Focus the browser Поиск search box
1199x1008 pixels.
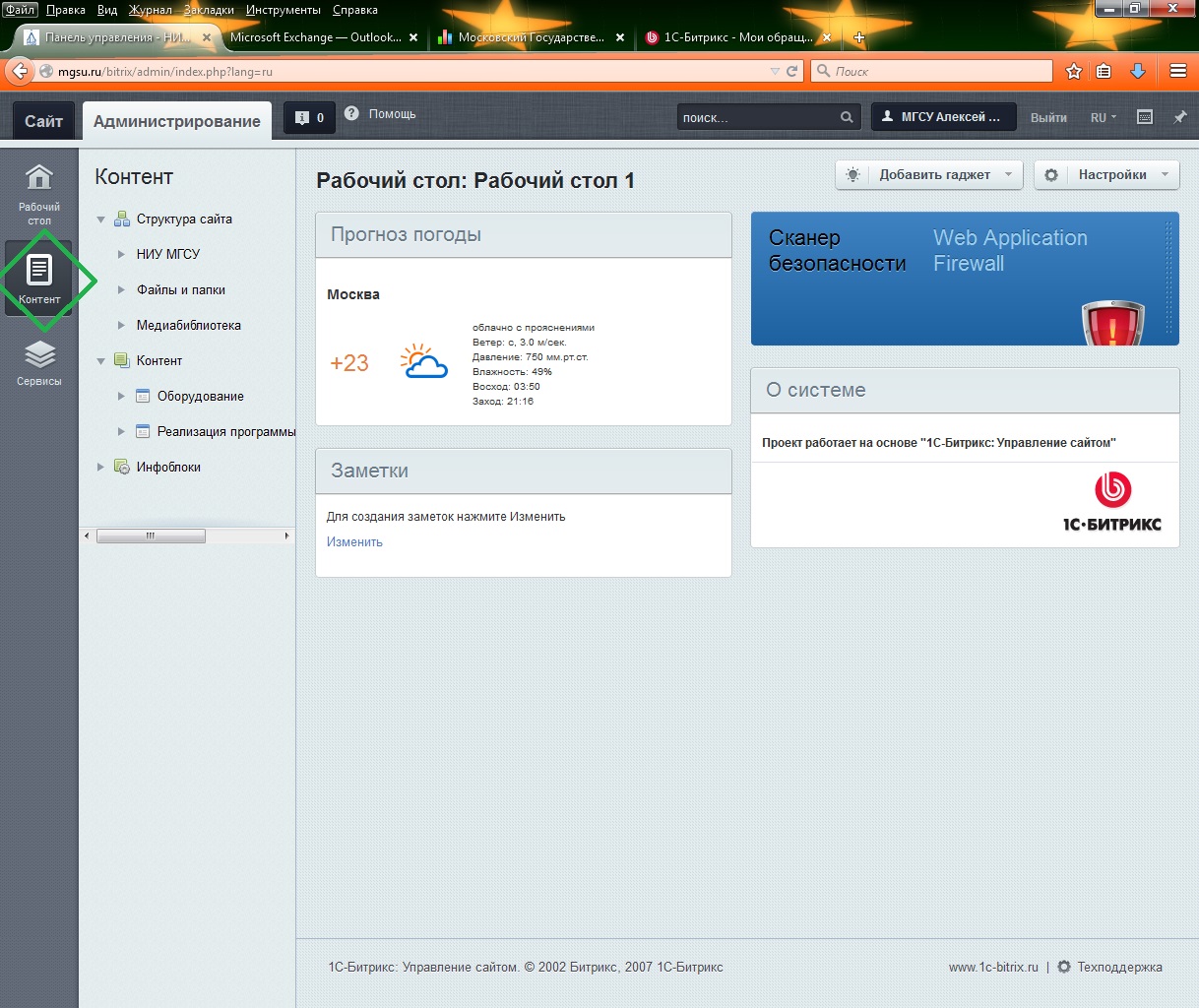pos(932,71)
